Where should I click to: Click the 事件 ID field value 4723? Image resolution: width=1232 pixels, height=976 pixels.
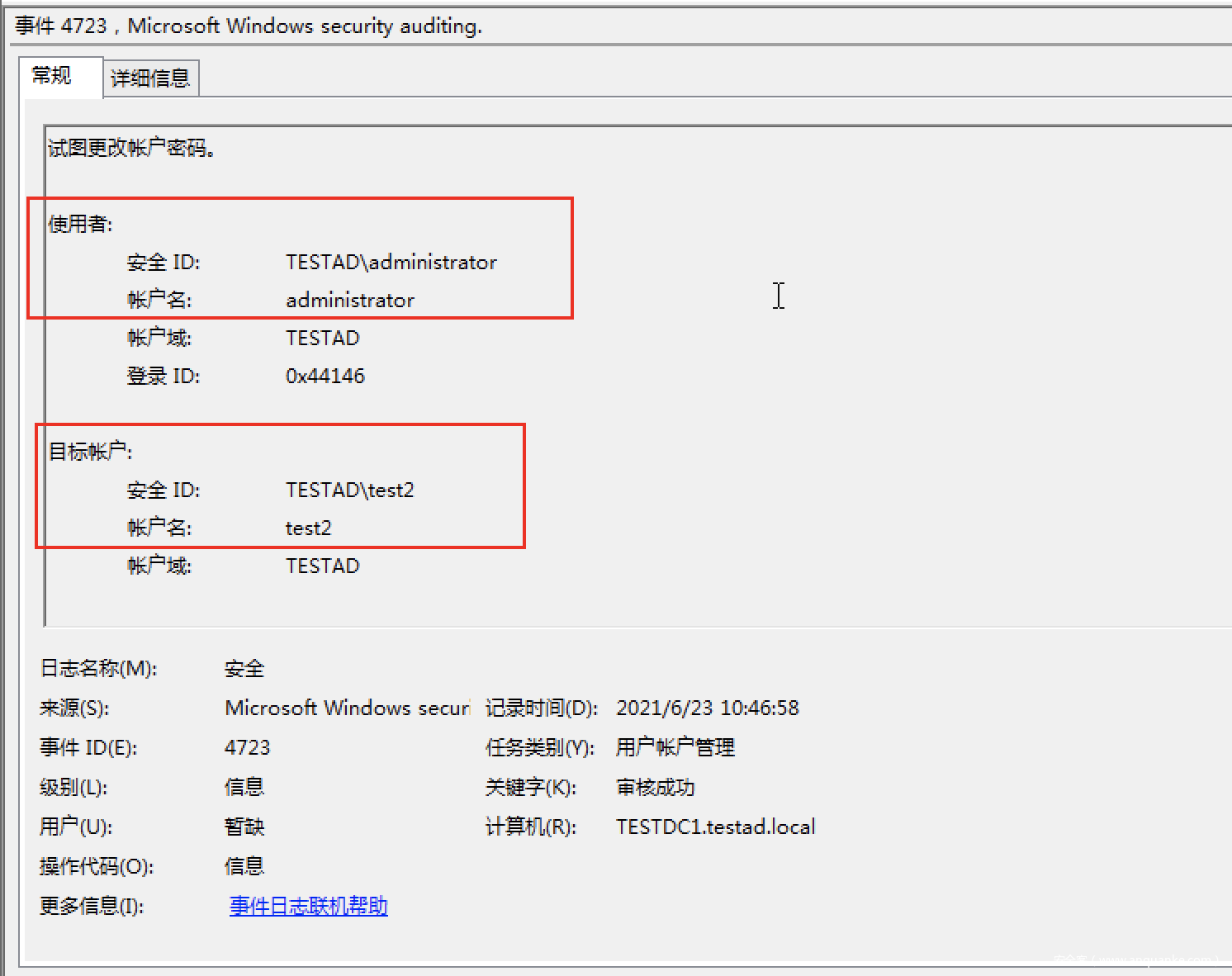tap(248, 747)
